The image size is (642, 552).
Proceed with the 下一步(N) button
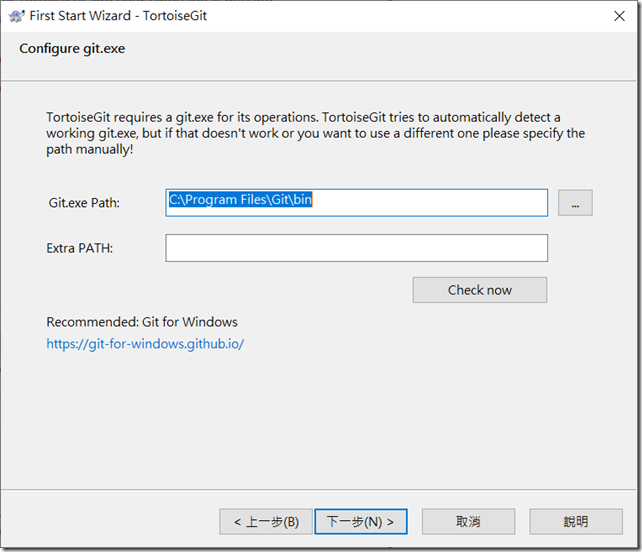(x=361, y=522)
